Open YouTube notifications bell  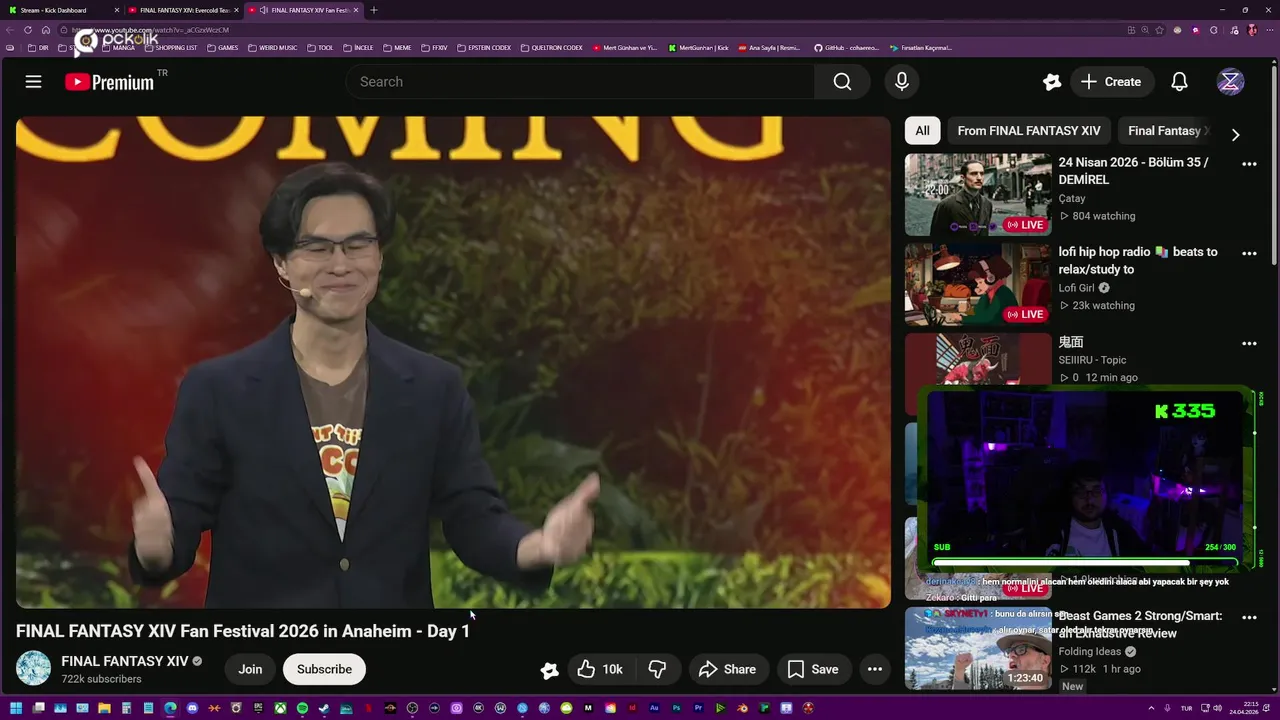tap(1179, 82)
